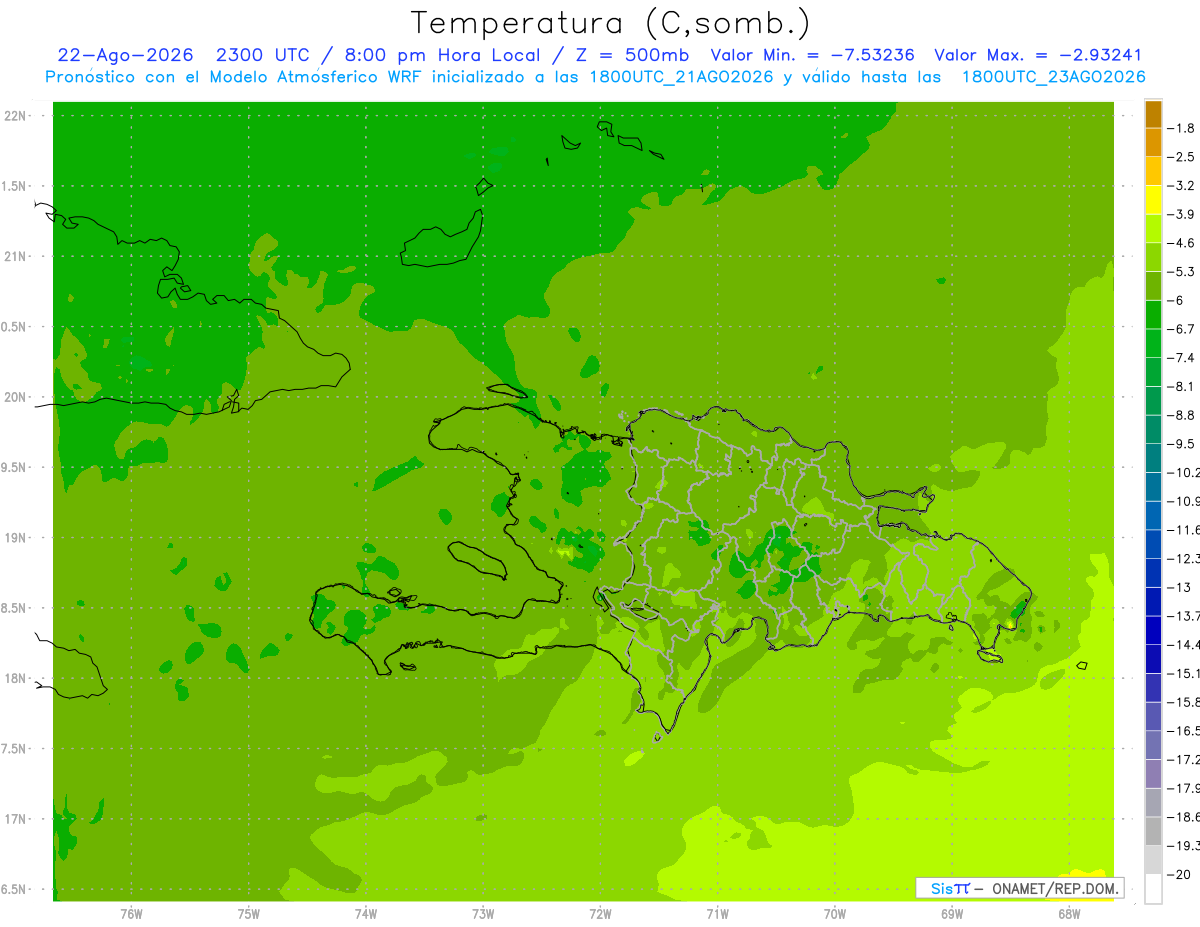1200x927 pixels.
Task: Click the legend value "-9.5"
Action: [x=1182, y=443]
